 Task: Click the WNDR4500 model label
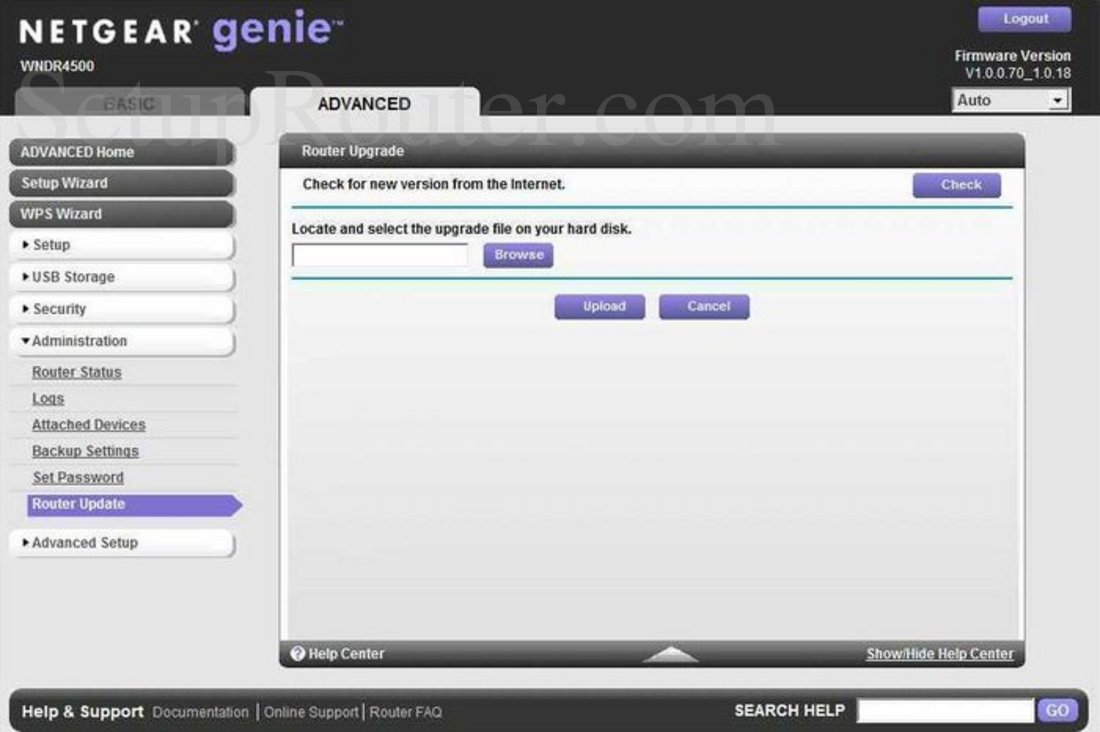[x=57, y=66]
